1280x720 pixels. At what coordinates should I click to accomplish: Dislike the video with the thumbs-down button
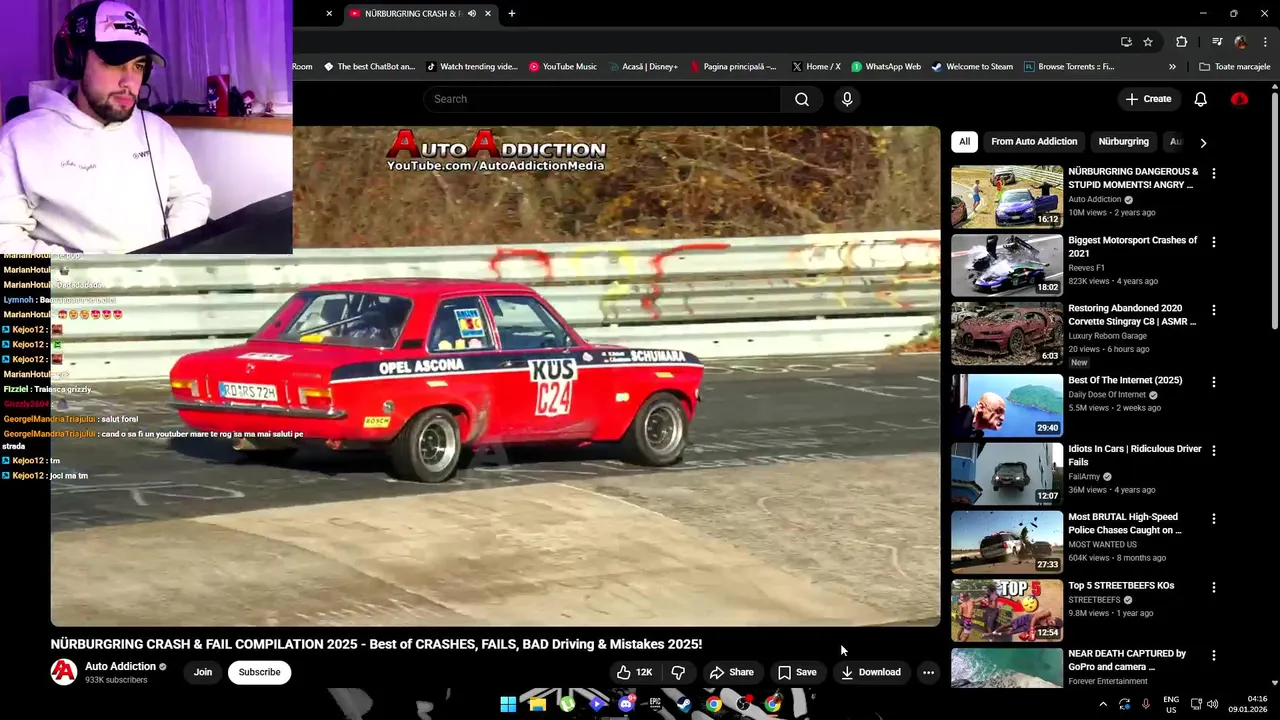(x=678, y=672)
